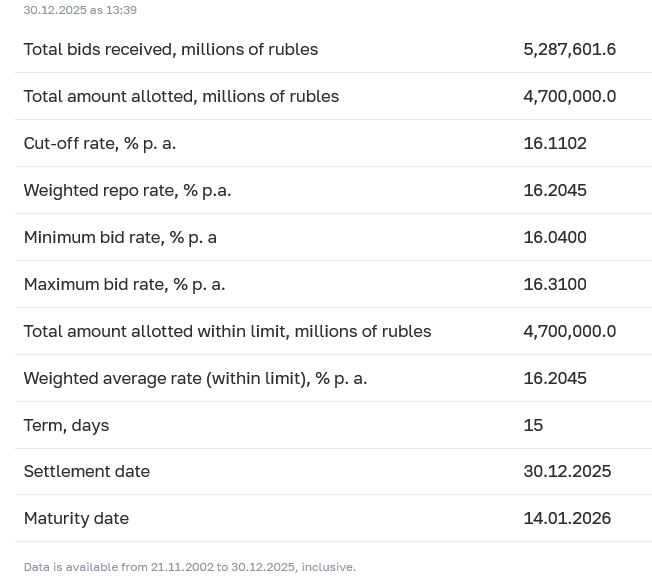Image resolution: width=652 pixels, height=586 pixels.
Task: Click the "Total bids received, millions of rubles" label
Action: point(170,49)
